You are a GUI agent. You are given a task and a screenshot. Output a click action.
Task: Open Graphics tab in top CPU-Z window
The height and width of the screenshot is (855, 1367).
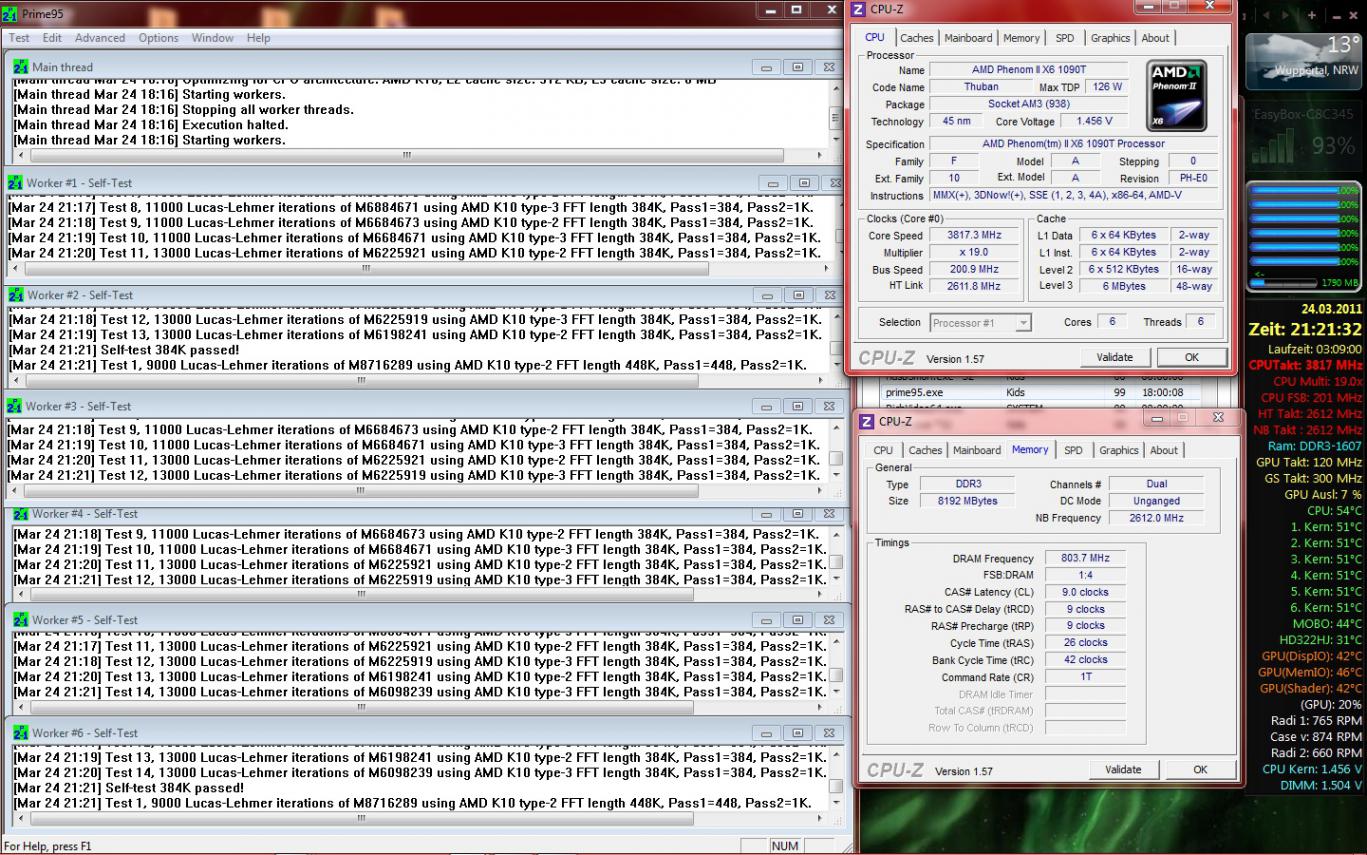coord(1110,38)
